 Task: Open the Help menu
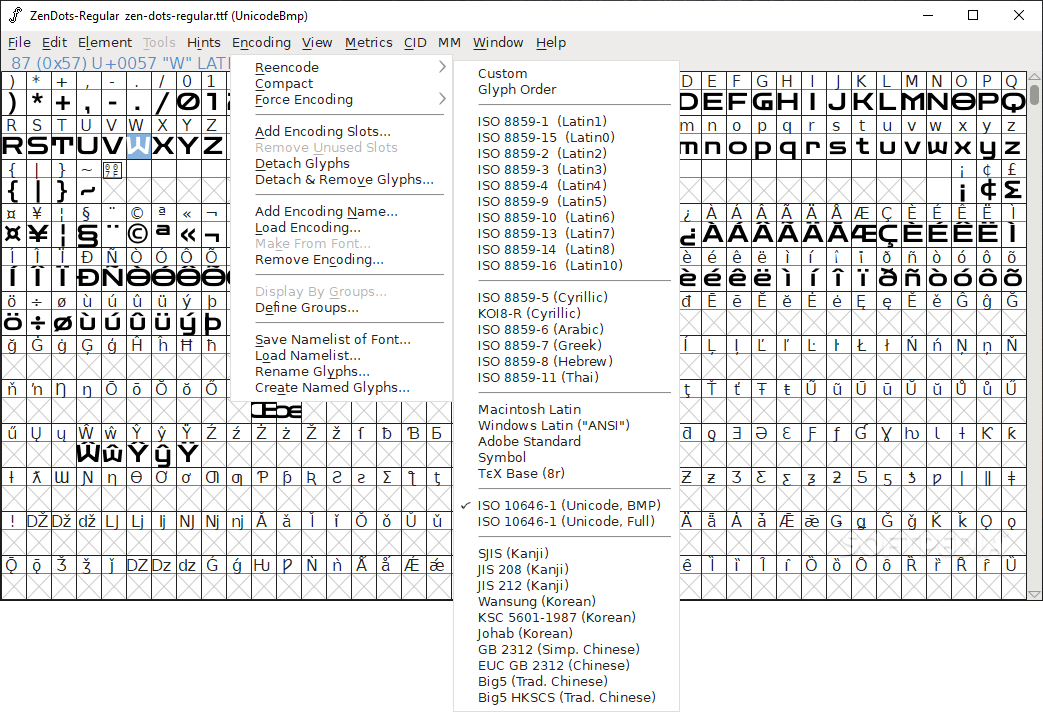click(551, 43)
